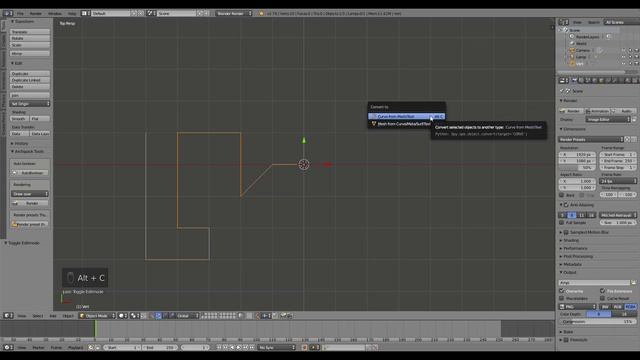Image resolution: width=640 pixels, height=360 pixels.
Task: Click the Scale button in tool shelf
Action: pos(30,45)
